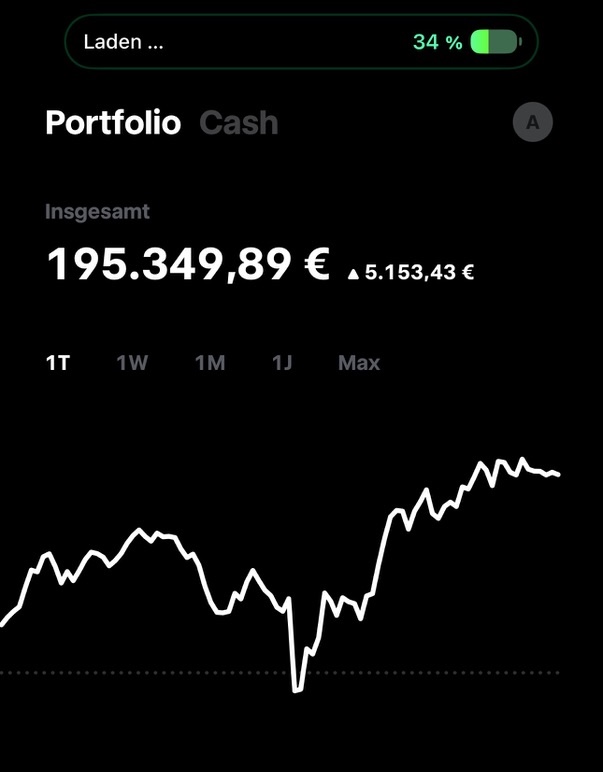Select the 1W time range
603x772 pixels.
tap(132, 363)
